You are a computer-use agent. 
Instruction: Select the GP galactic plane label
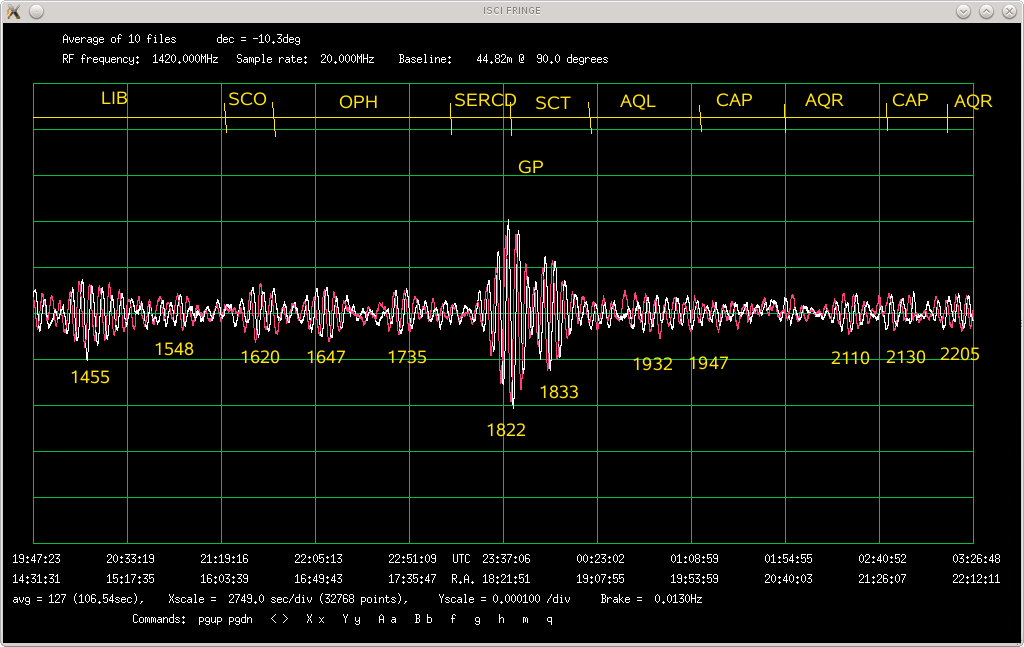pyautogui.click(x=530, y=167)
